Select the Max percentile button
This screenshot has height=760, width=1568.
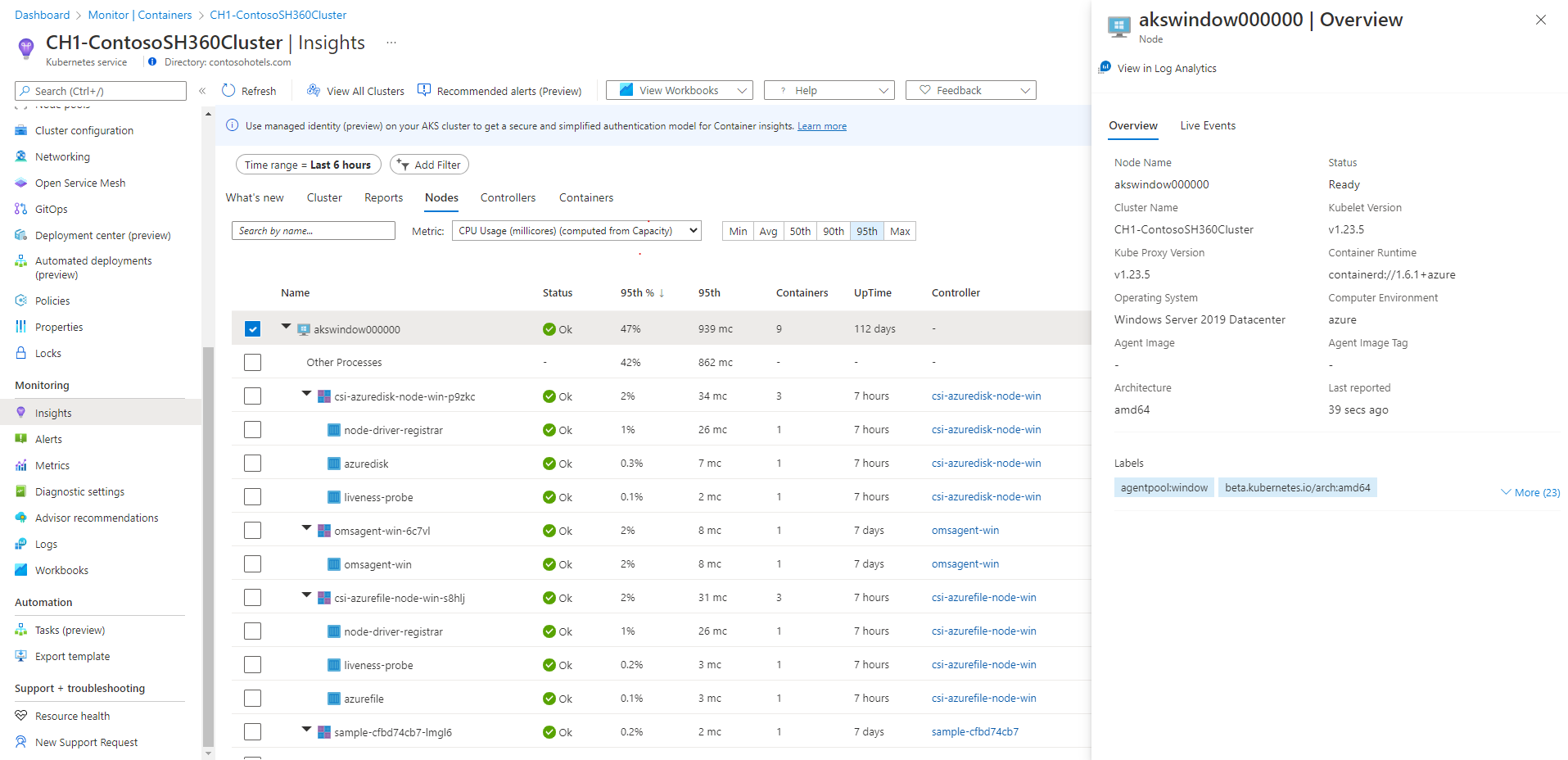pos(900,232)
